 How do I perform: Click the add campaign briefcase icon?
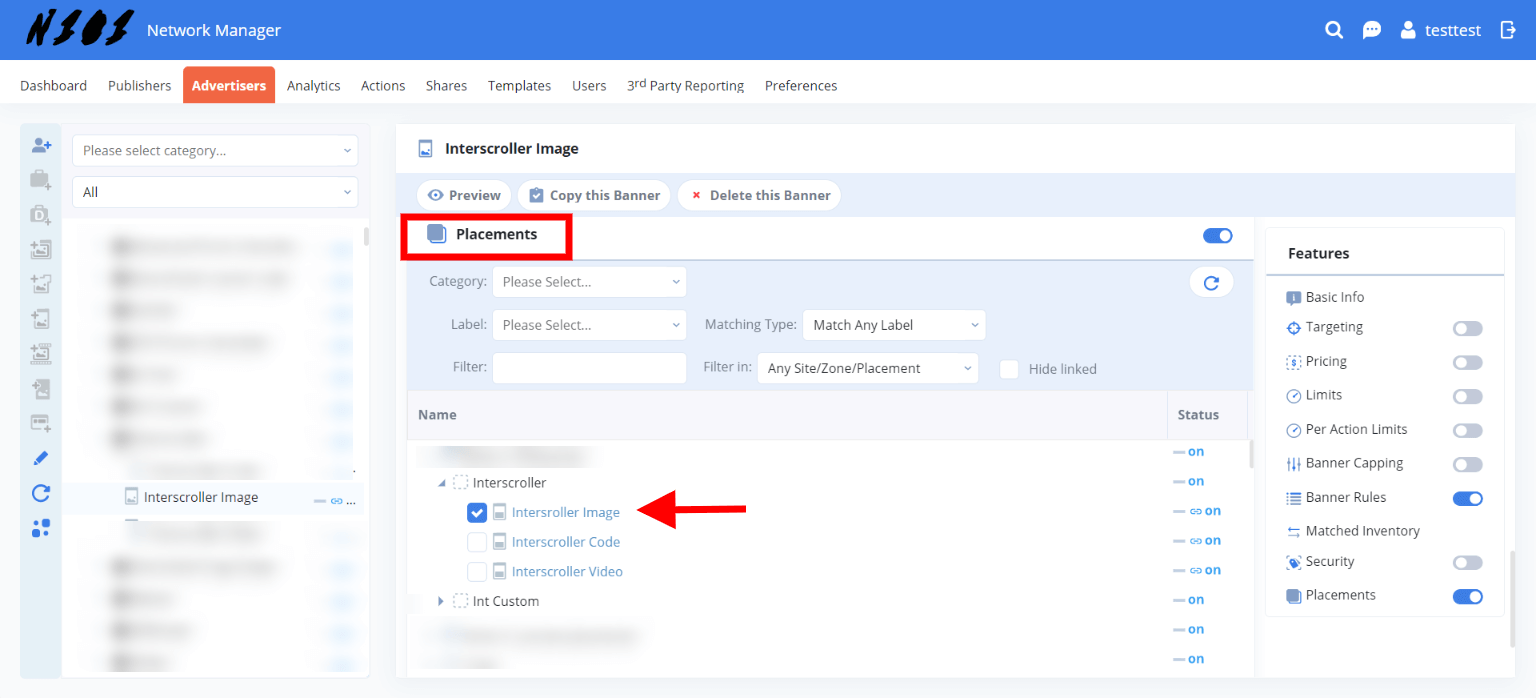(x=41, y=180)
